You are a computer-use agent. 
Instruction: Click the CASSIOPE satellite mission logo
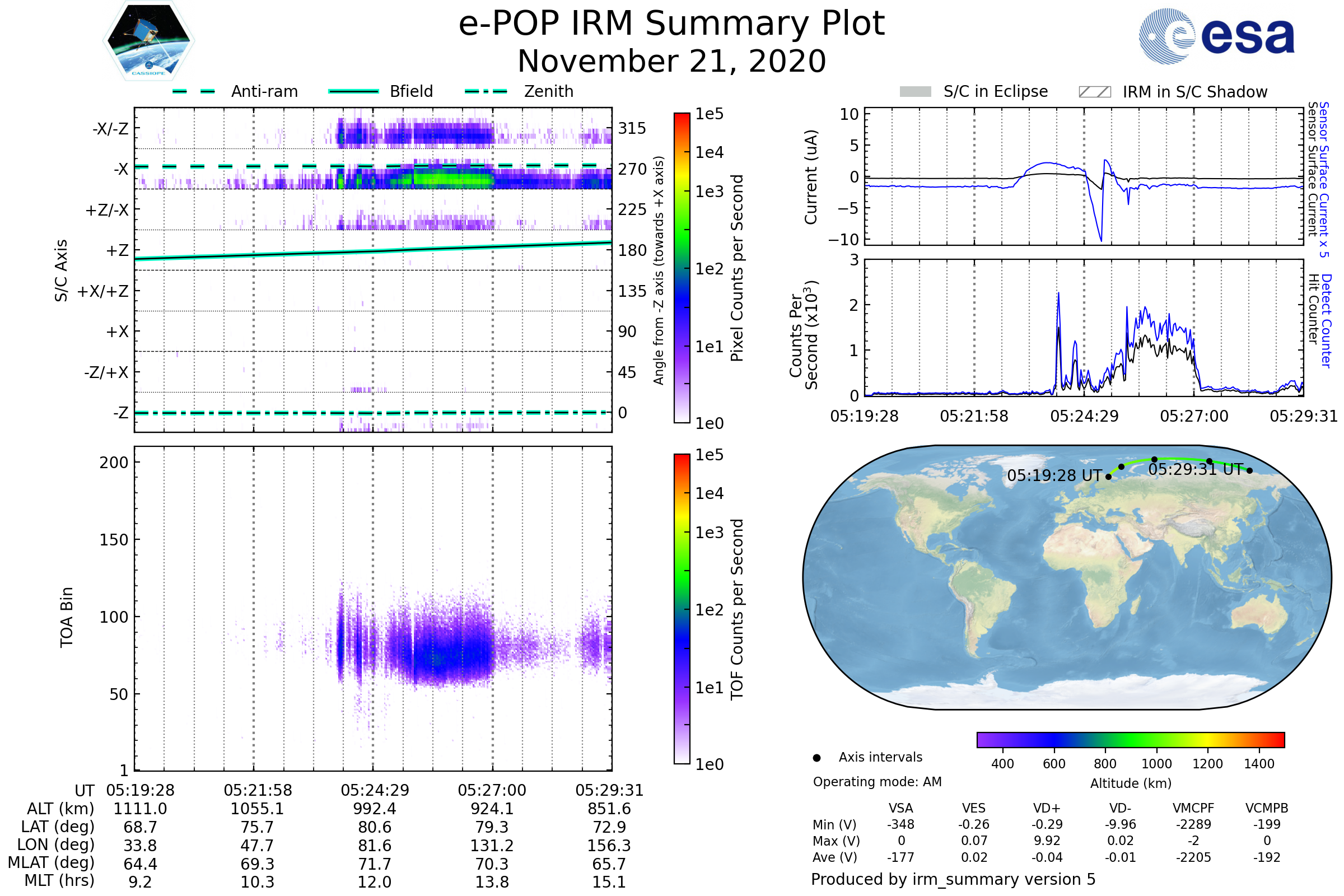pos(148,41)
